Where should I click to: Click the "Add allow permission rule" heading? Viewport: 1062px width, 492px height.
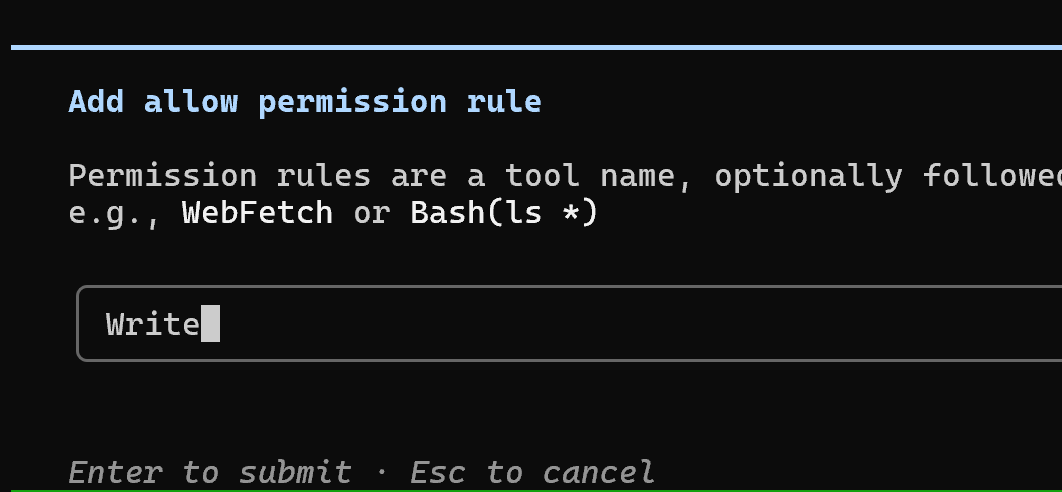305,102
